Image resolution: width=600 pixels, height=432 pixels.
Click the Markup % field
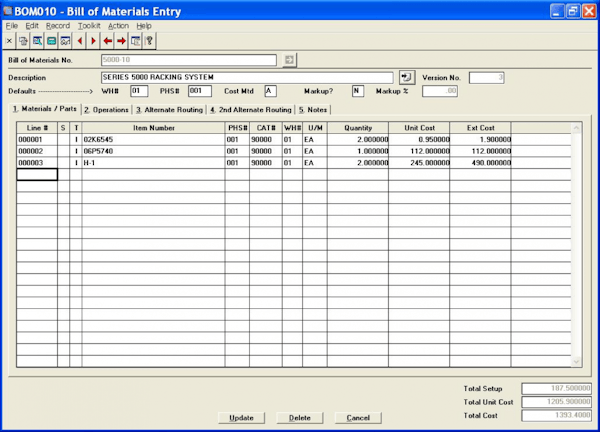pos(440,91)
